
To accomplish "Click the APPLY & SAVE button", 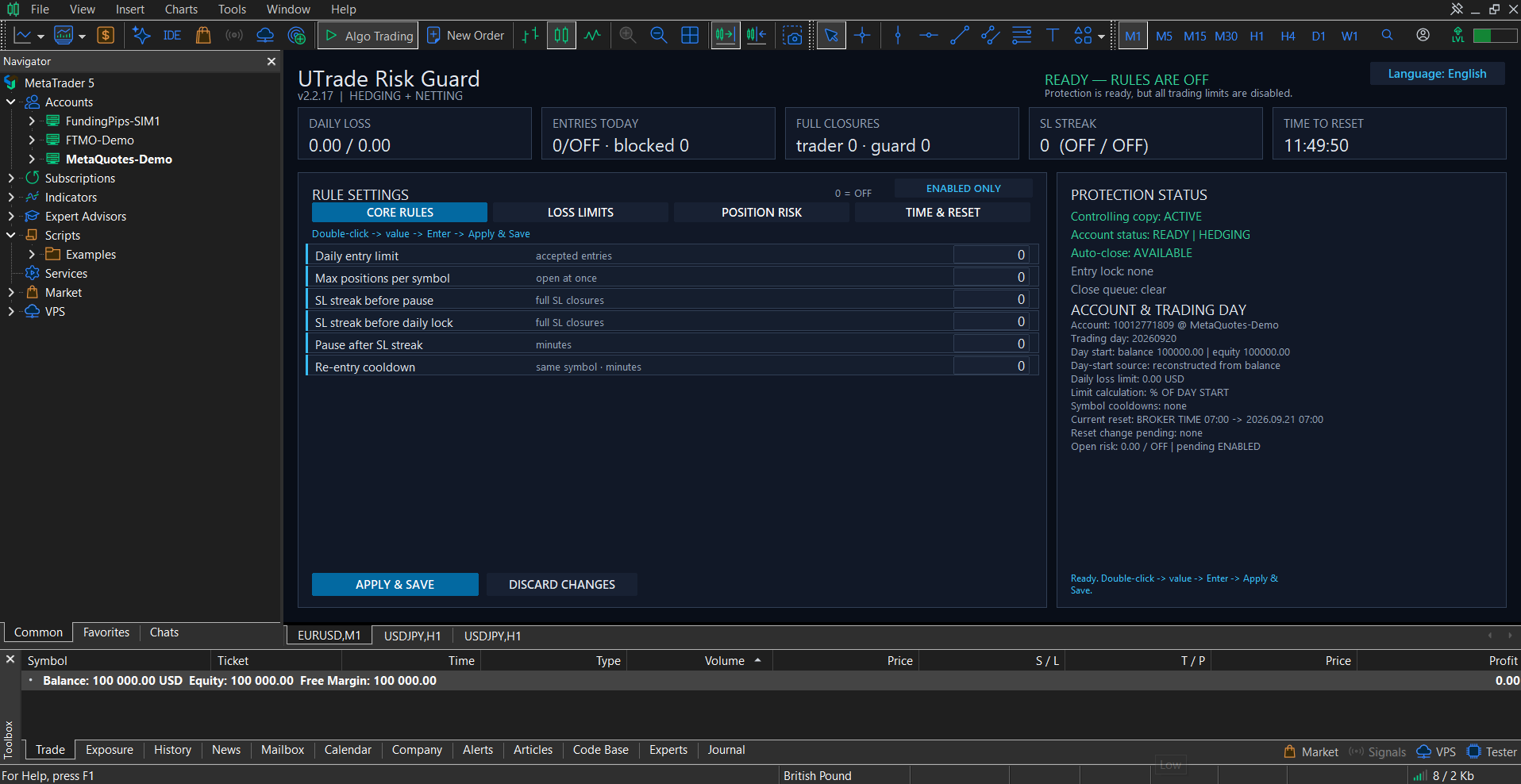I will coord(395,584).
